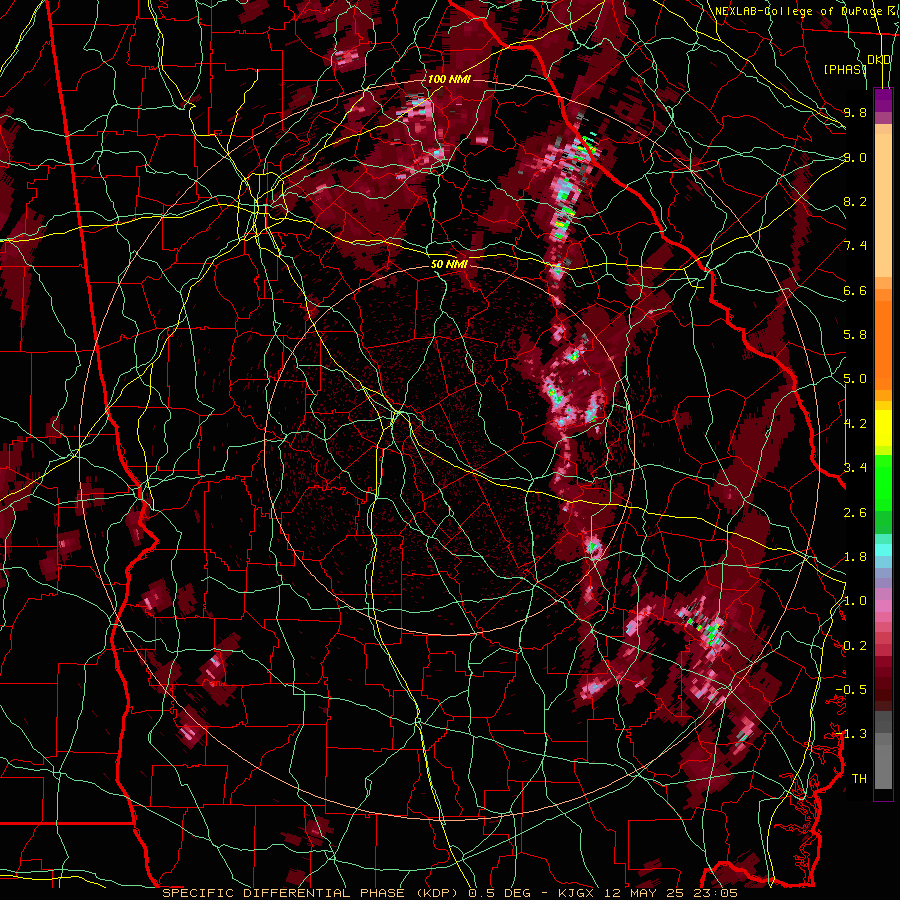
Task: Pick the gray bottom segment of color bar
Action: click(x=883, y=766)
